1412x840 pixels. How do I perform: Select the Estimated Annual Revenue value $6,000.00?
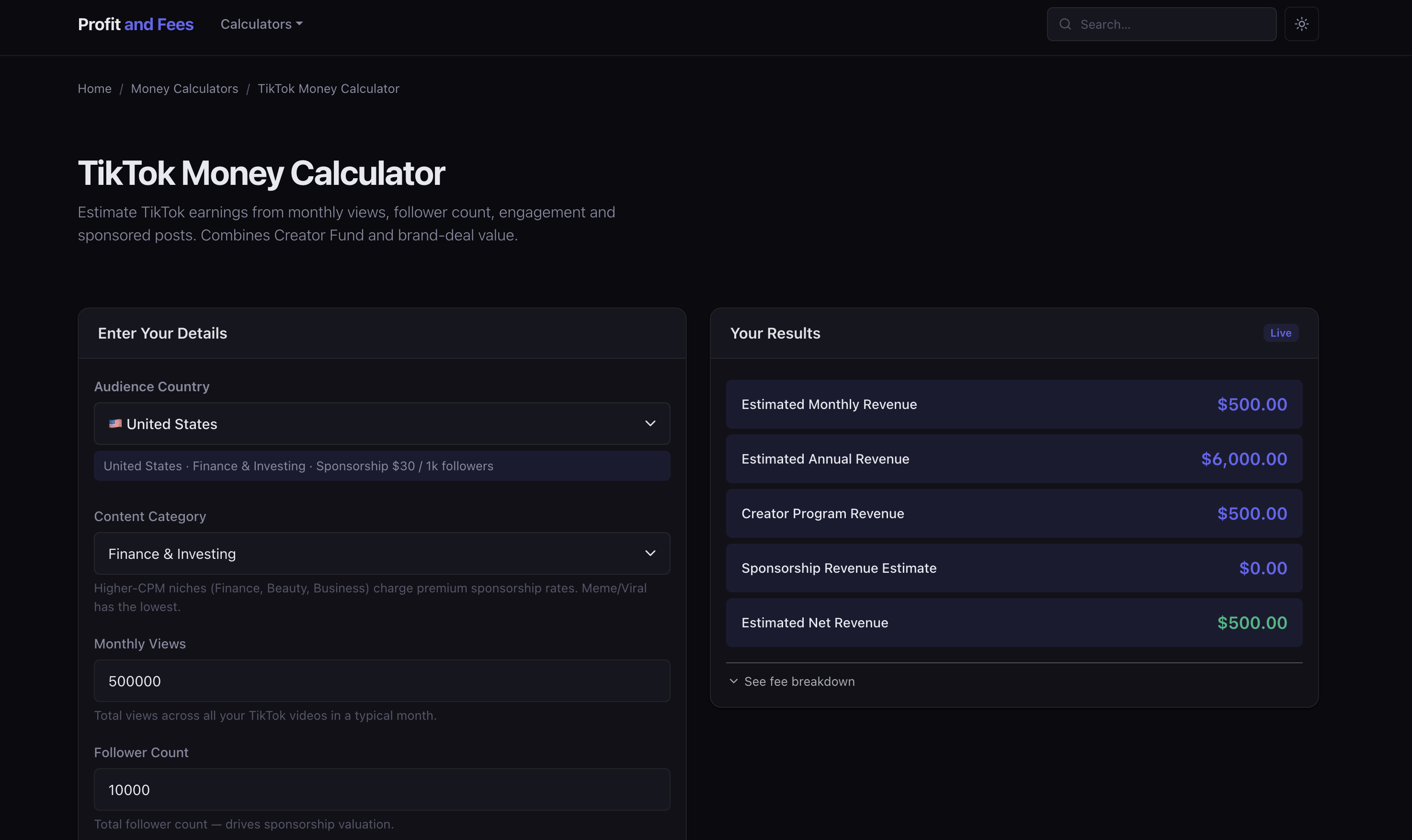(1244, 458)
